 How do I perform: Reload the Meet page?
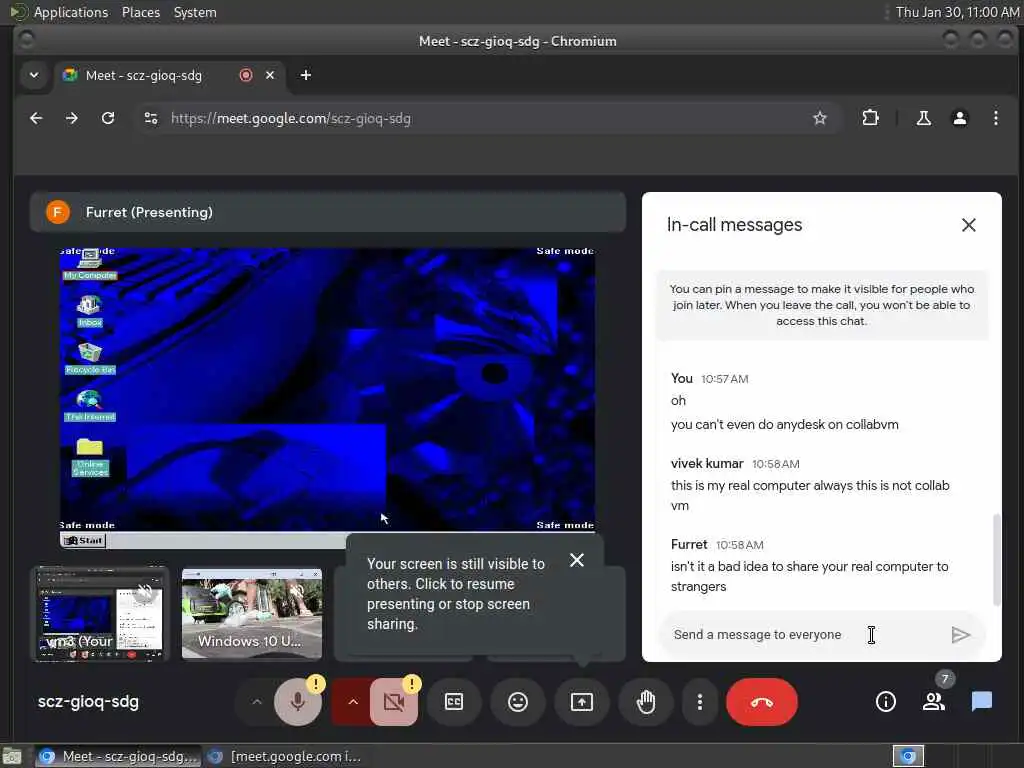coord(108,118)
